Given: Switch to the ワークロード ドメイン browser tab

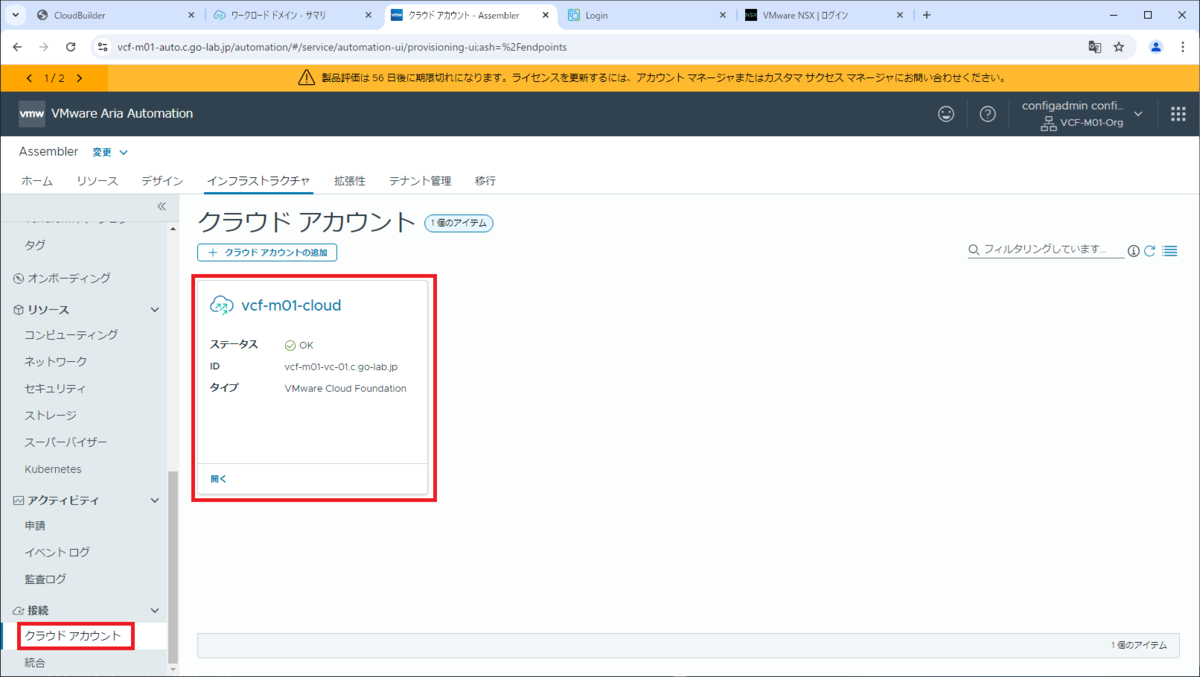Looking at the screenshot, I should coord(292,15).
